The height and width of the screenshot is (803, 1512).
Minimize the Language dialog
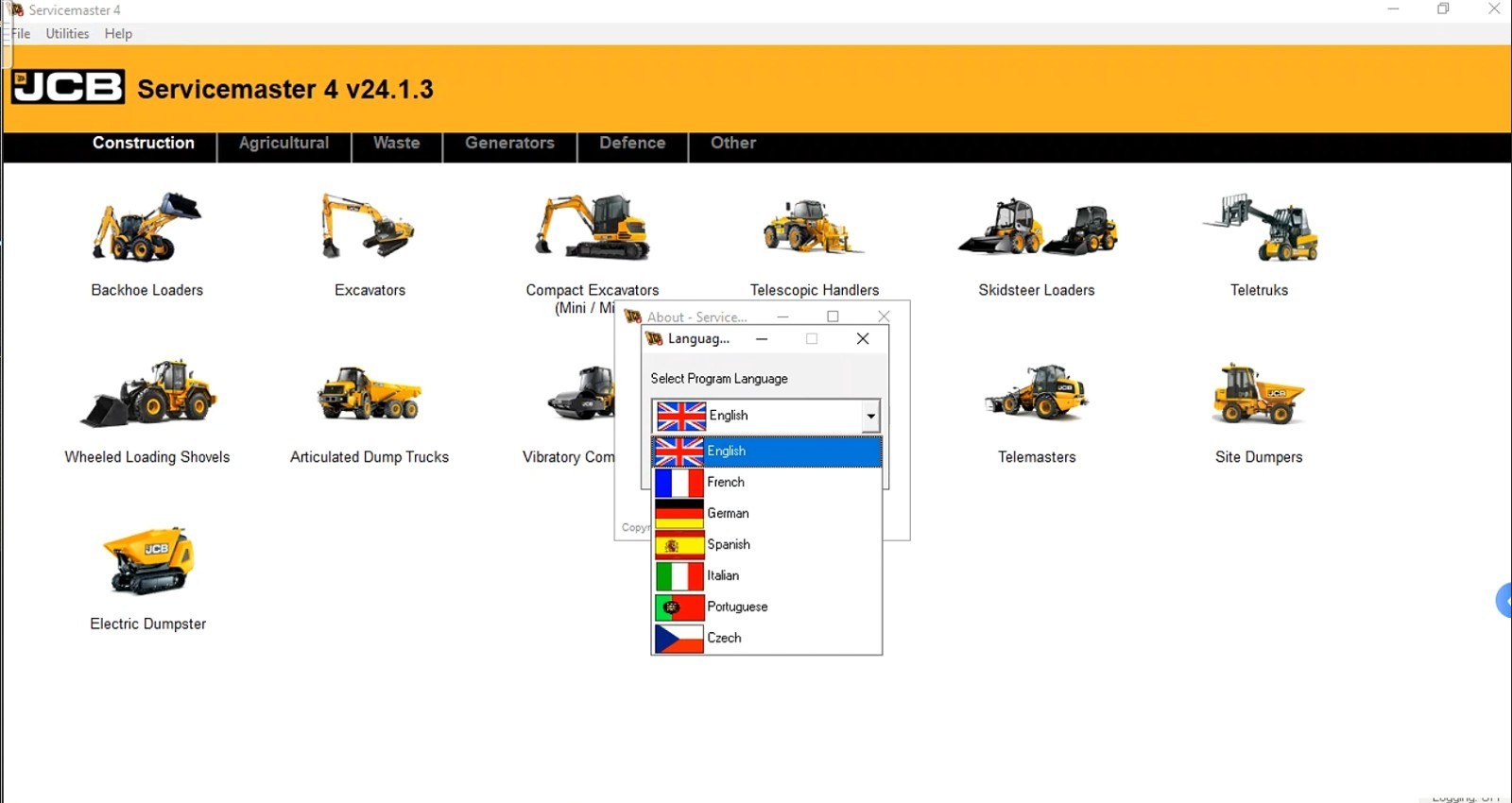[x=762, y=338]
